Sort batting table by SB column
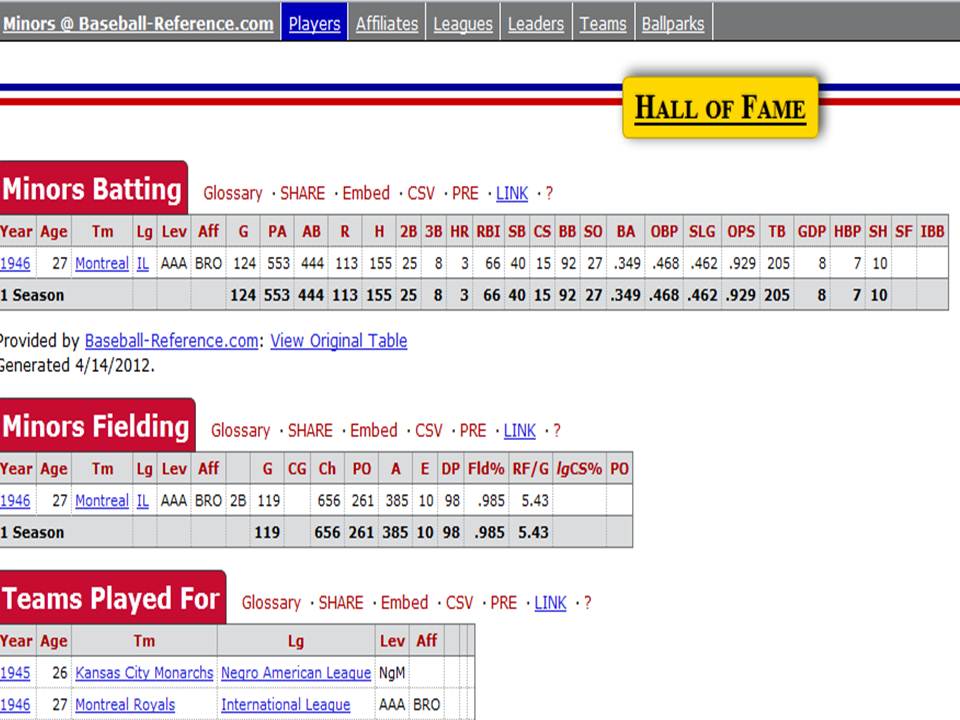This screenshot has height=720, width=960. [517, 231]
